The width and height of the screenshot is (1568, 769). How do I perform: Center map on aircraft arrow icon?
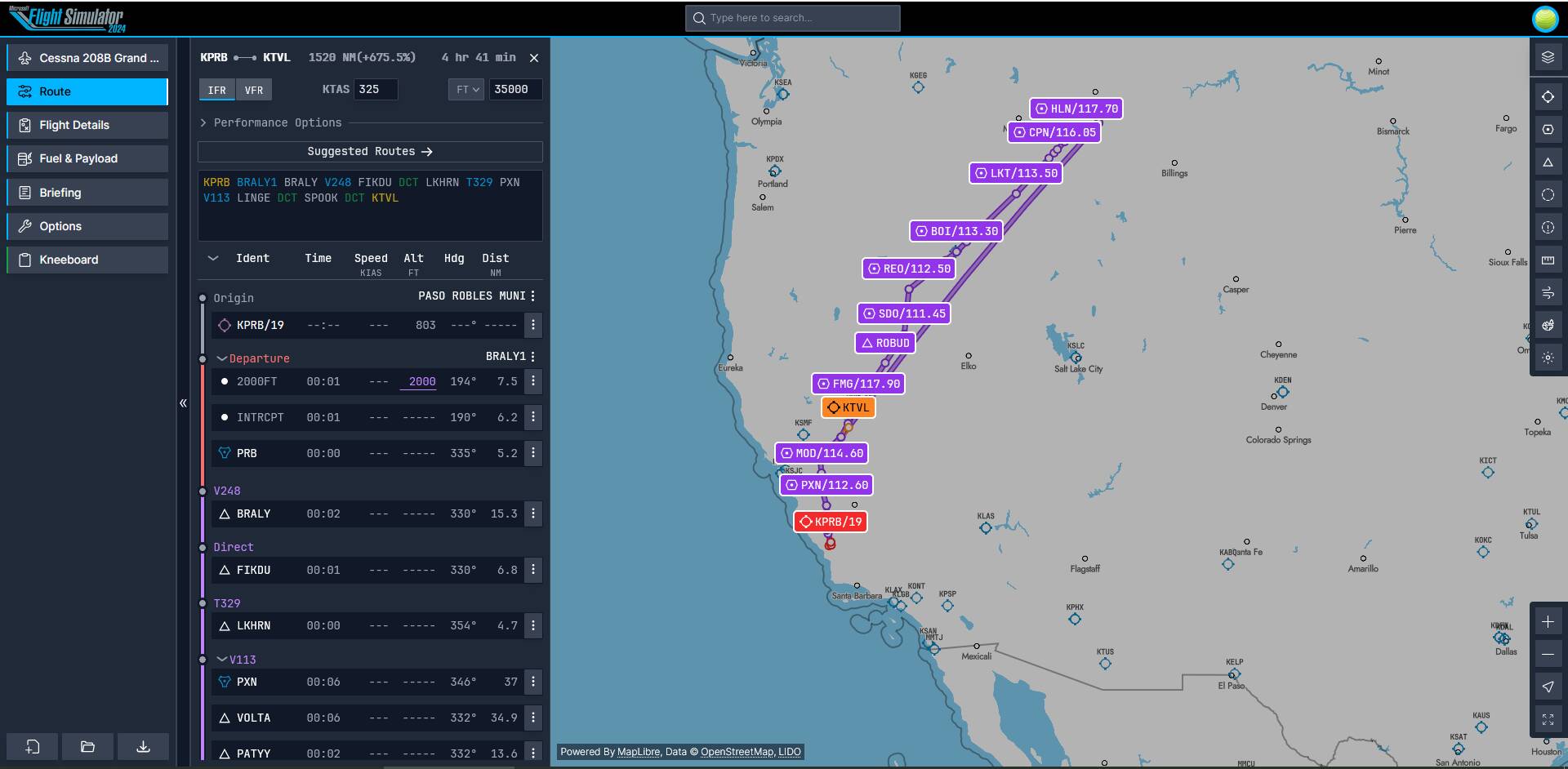[x=1548, y=687]
